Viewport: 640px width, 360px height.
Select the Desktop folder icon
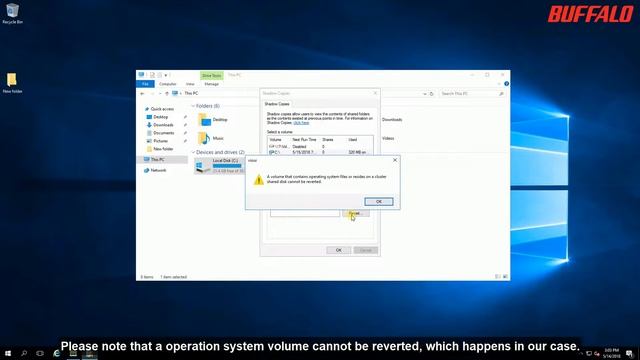click(204, 120)
